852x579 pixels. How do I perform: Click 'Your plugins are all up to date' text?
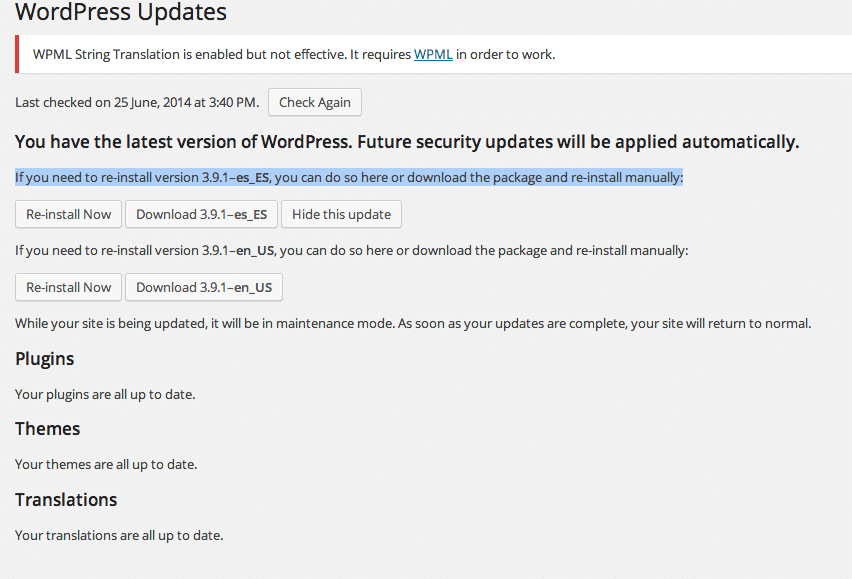coord(105,394)
